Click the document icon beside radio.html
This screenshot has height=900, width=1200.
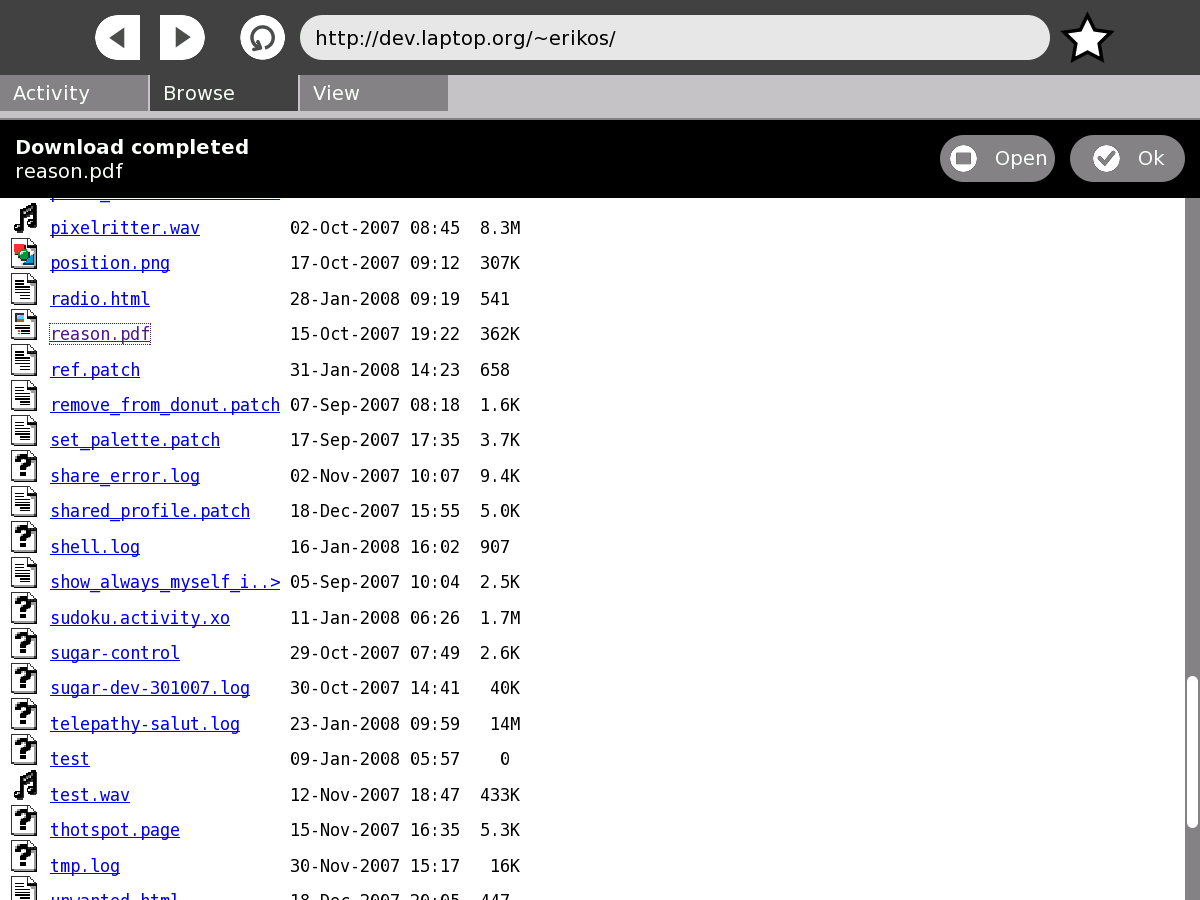25,290
